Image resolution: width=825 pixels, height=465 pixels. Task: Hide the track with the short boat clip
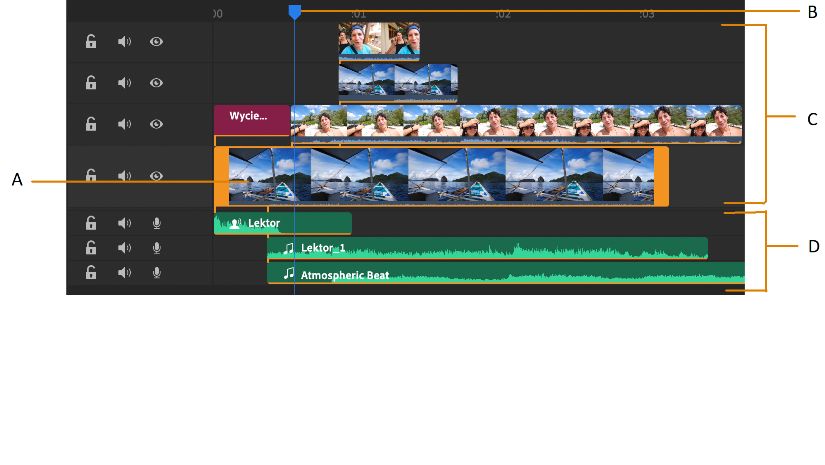point(156,83)
